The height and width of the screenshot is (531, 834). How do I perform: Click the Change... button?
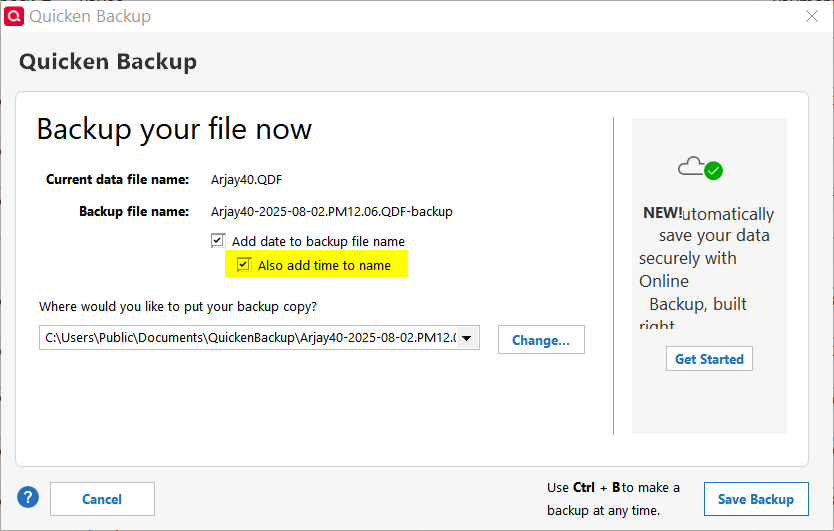[x=541, y=339]
